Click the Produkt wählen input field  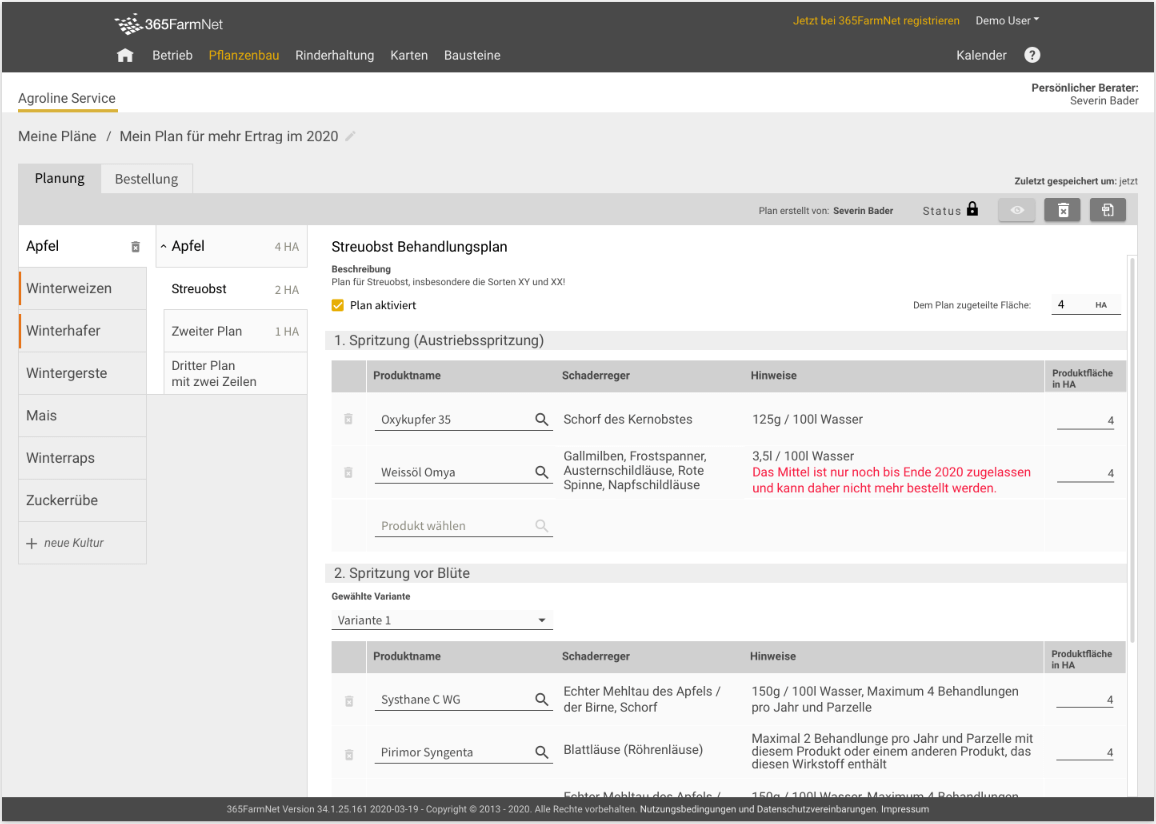(455, 526)
